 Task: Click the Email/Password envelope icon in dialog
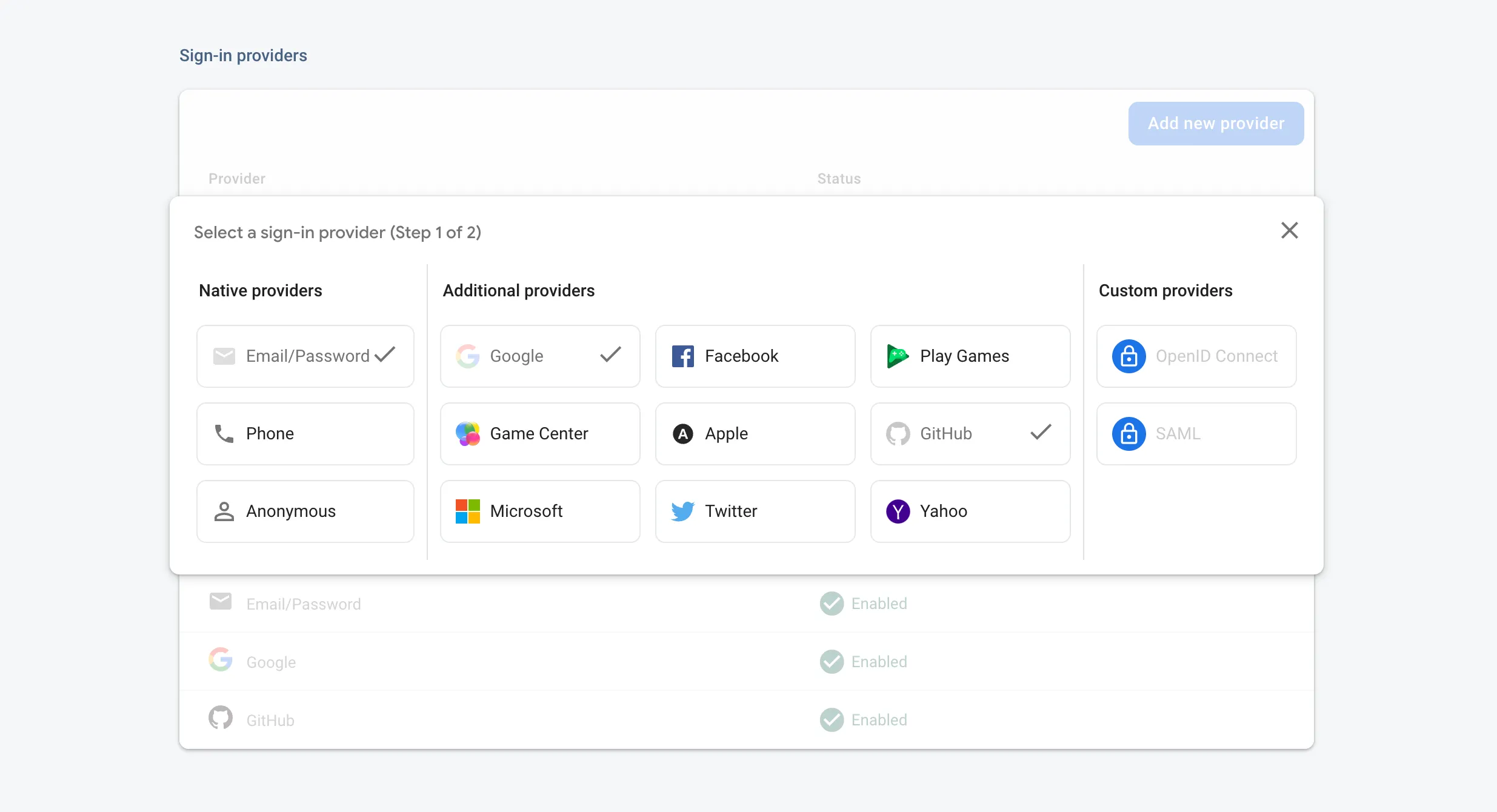[x=224, y=356]
